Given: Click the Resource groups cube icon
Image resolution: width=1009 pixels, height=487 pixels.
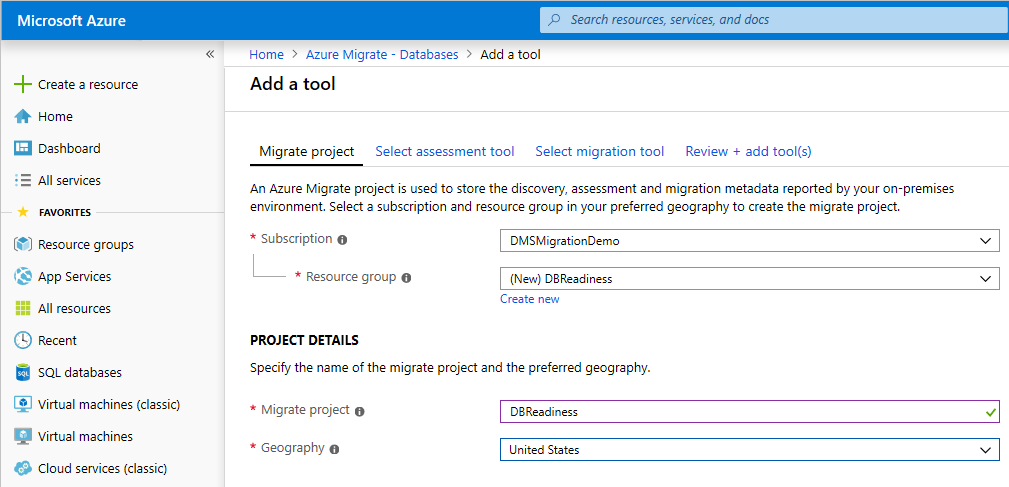Looking at the screenshot, I should coord(23,245).
